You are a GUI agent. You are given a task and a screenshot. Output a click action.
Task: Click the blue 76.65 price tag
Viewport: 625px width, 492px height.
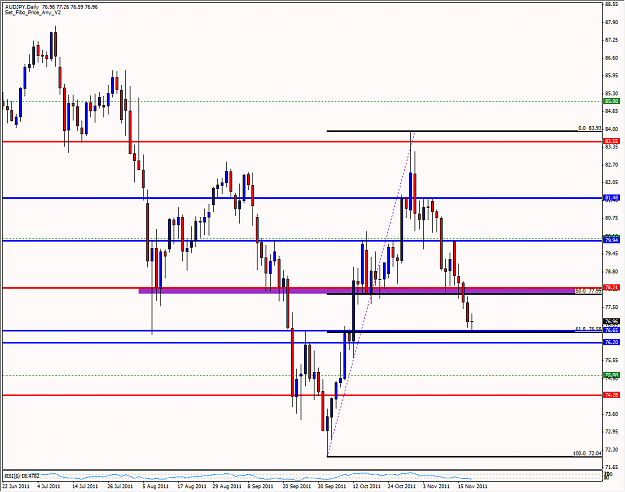612,330
